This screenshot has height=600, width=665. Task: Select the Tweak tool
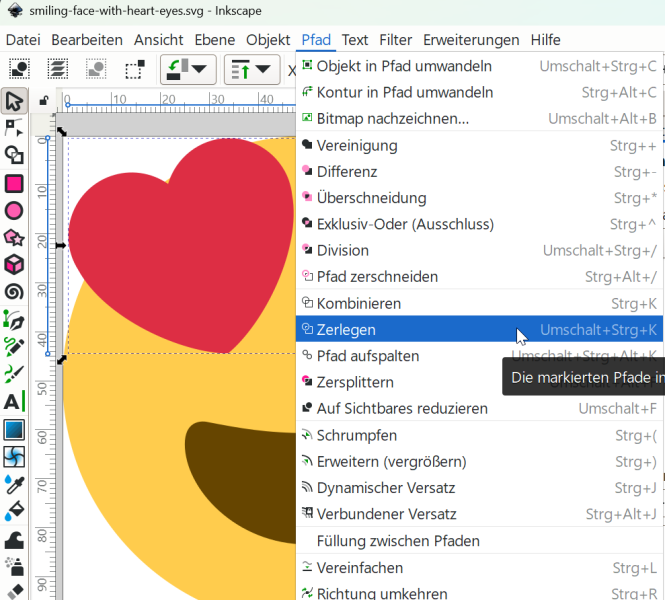(14, 540)
